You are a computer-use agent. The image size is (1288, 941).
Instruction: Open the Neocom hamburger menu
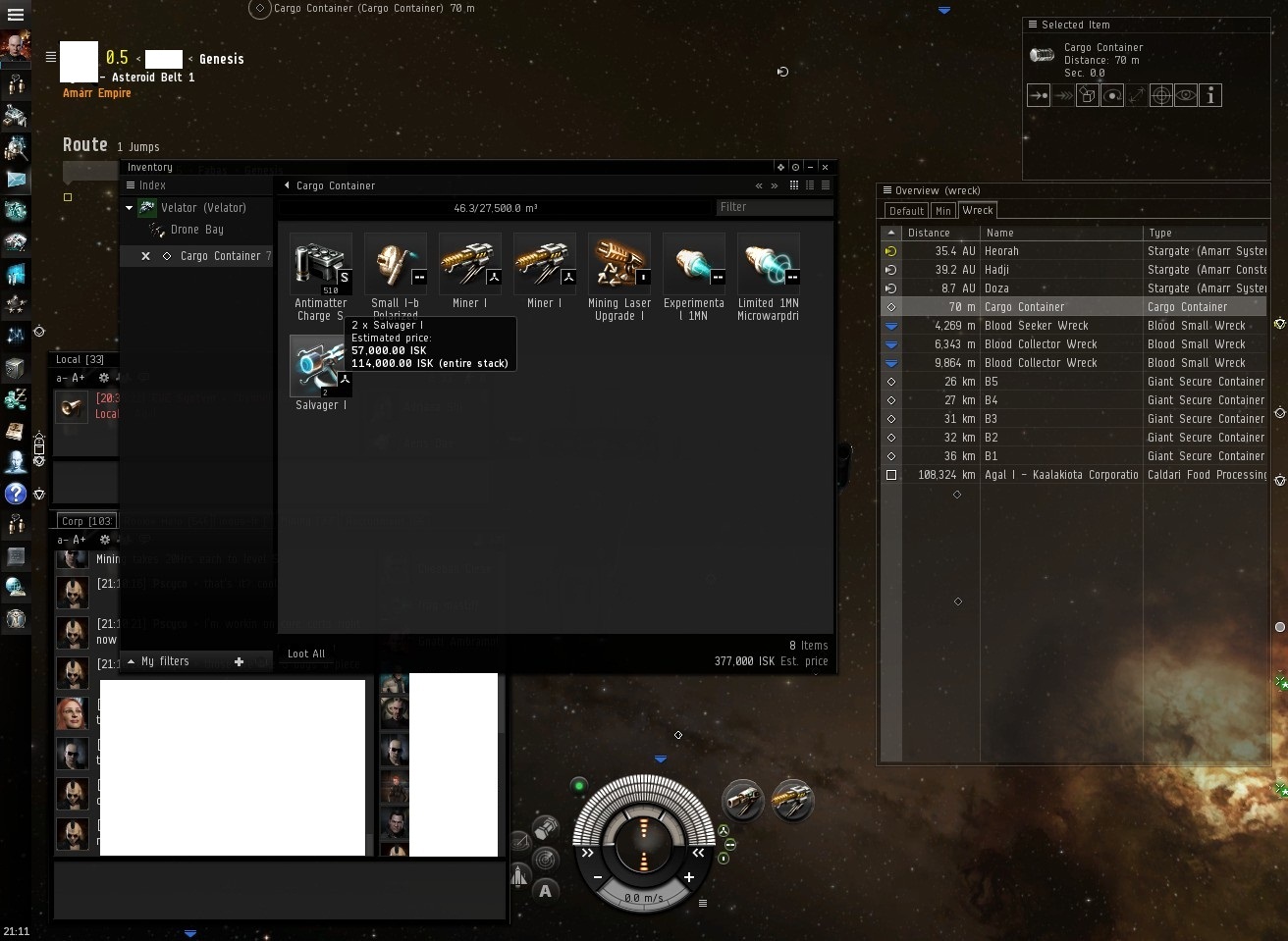16,15
